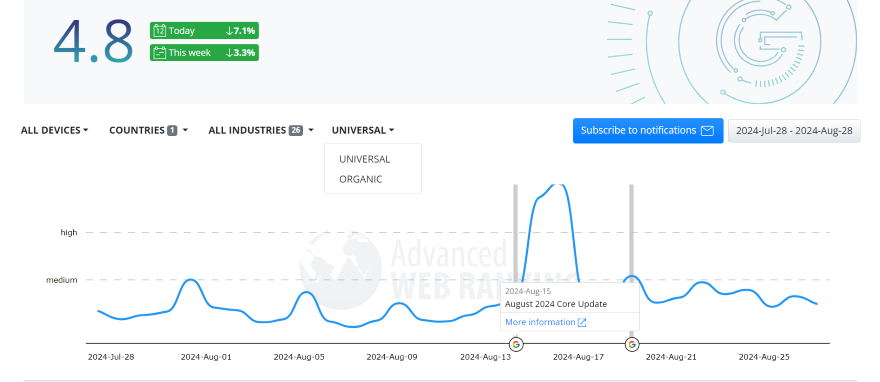Click the external link icon beside More information

pyautogui.click(x=582, y=323)
